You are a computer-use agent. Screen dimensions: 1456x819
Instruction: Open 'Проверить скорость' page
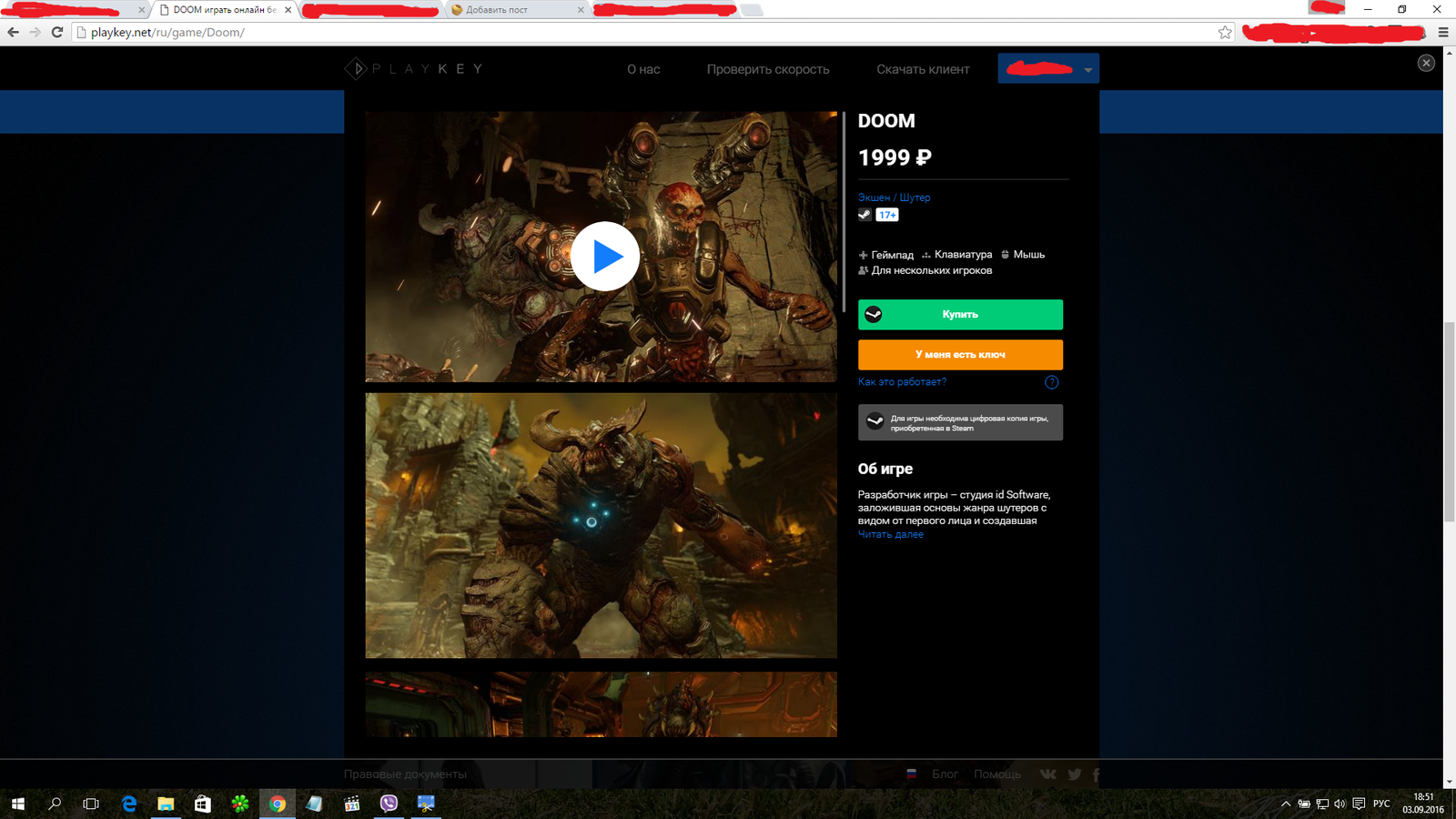pyautogui.click(x=768, y=69)
